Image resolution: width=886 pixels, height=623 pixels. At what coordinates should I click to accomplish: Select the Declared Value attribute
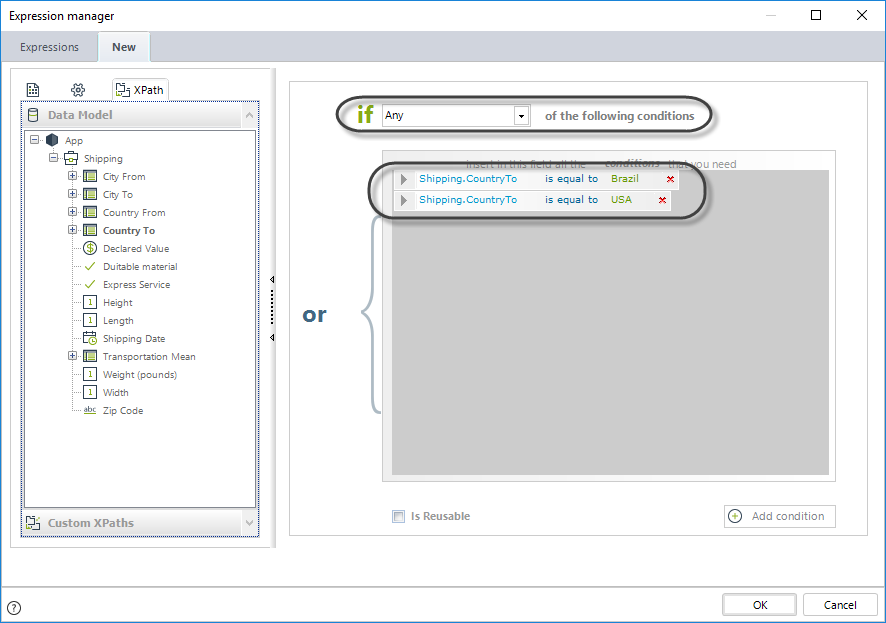136,249
